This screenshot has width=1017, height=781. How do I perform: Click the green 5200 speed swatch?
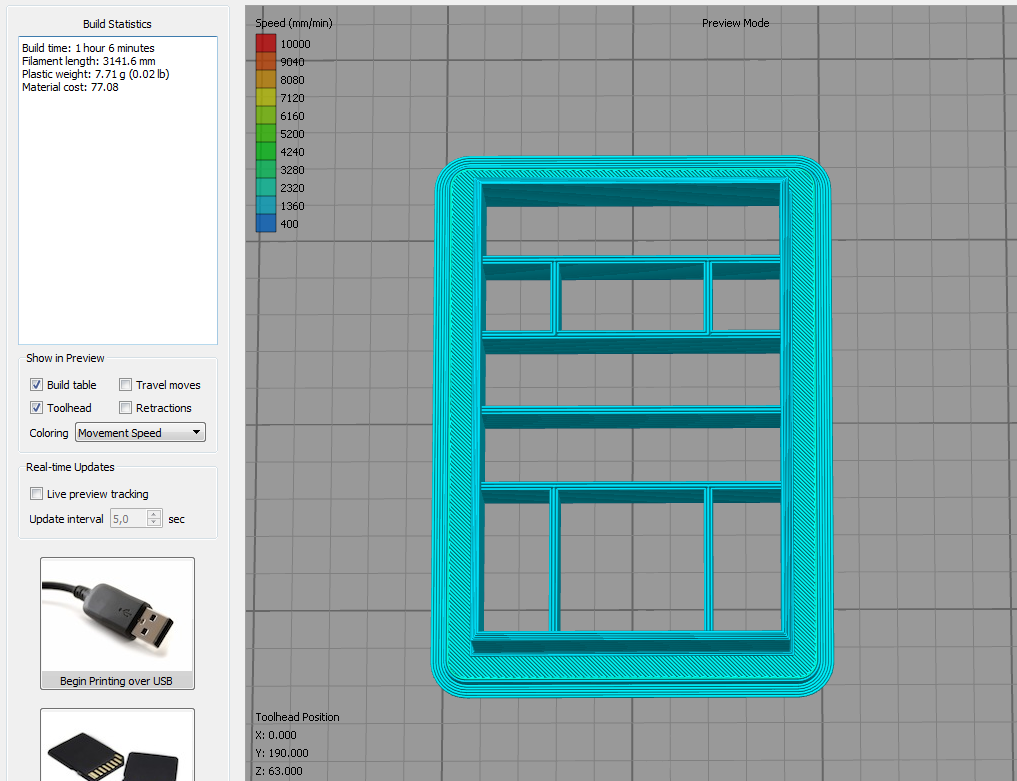(x=265, y=134)
